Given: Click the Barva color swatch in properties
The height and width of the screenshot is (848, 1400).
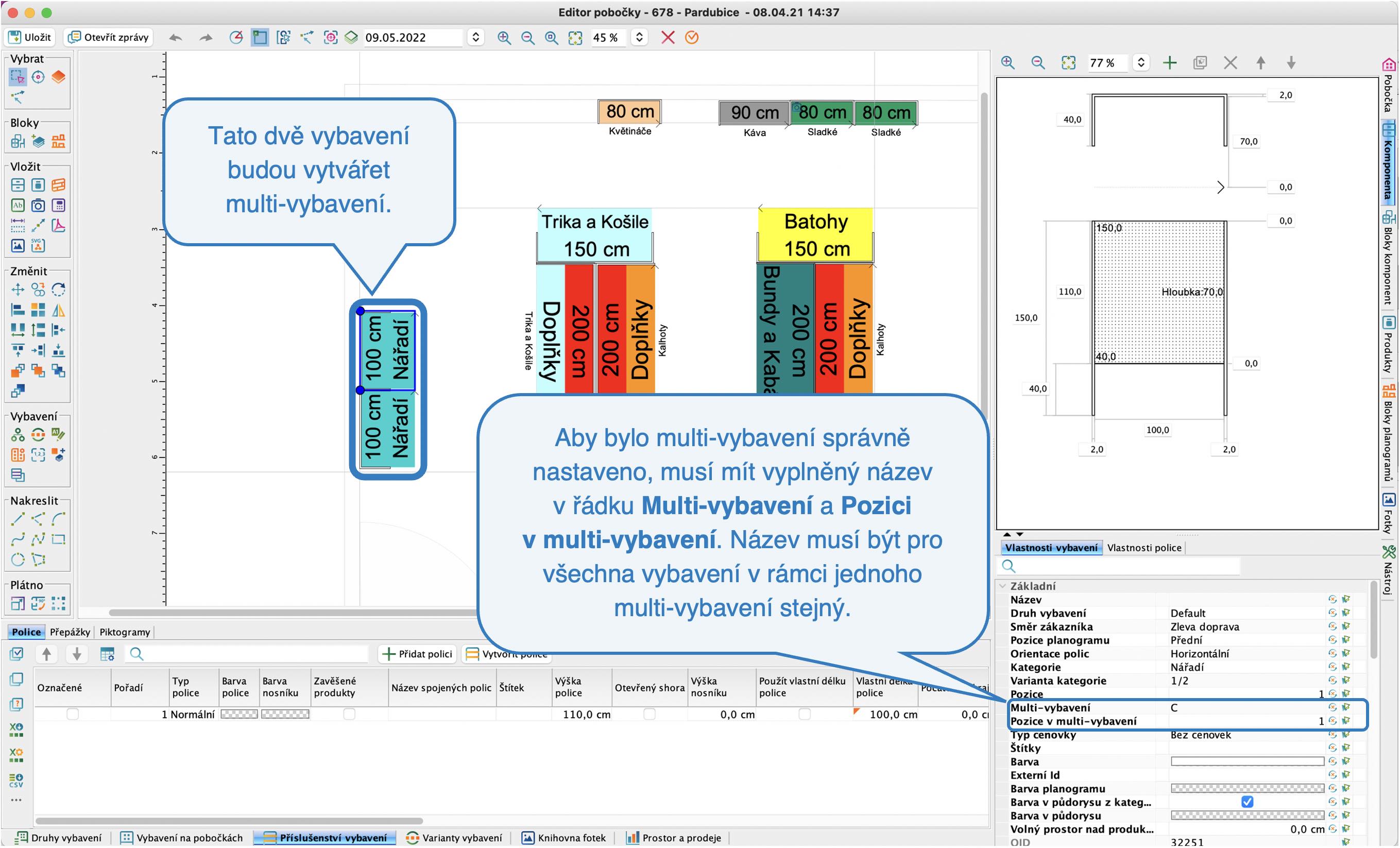Looking at the screenshot, I should coord(1247,761).
